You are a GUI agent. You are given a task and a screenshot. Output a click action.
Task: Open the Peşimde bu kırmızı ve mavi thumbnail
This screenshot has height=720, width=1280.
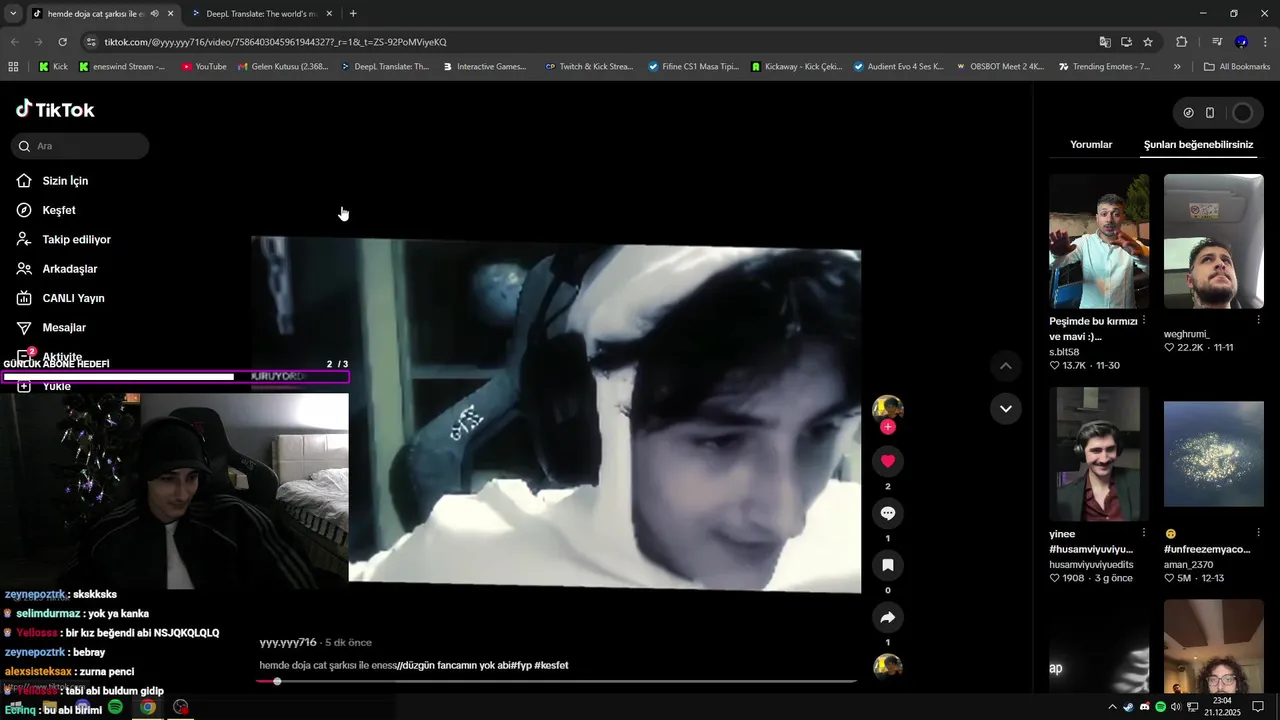1099,241
